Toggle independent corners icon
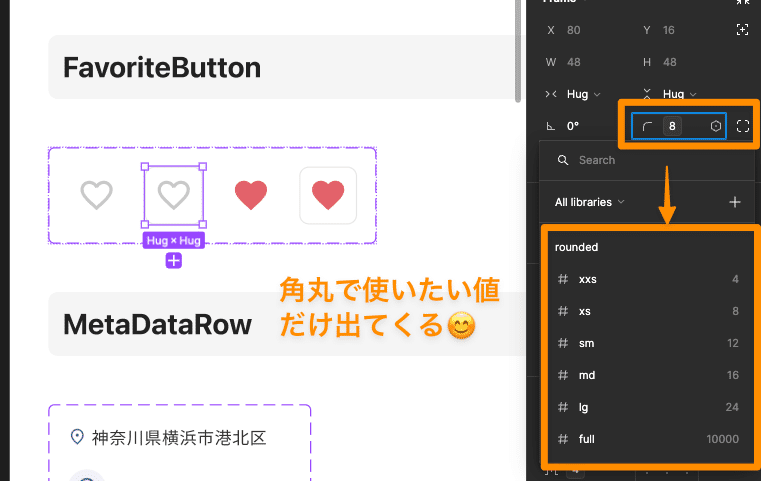The height and width of the screenshot is (481, 761). pyautogui.click(x=743, y=126)
